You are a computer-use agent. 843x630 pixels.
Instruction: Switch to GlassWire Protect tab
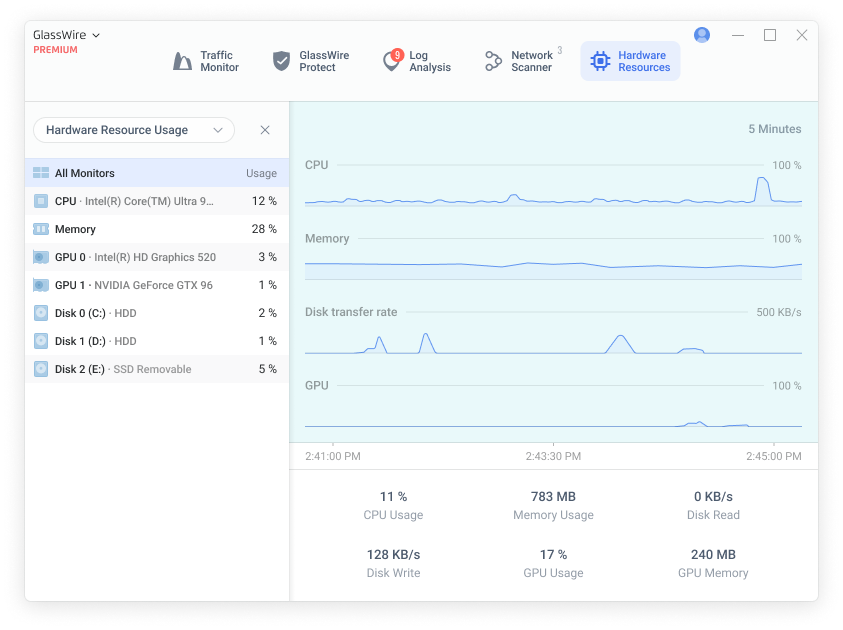coord(311,61)
